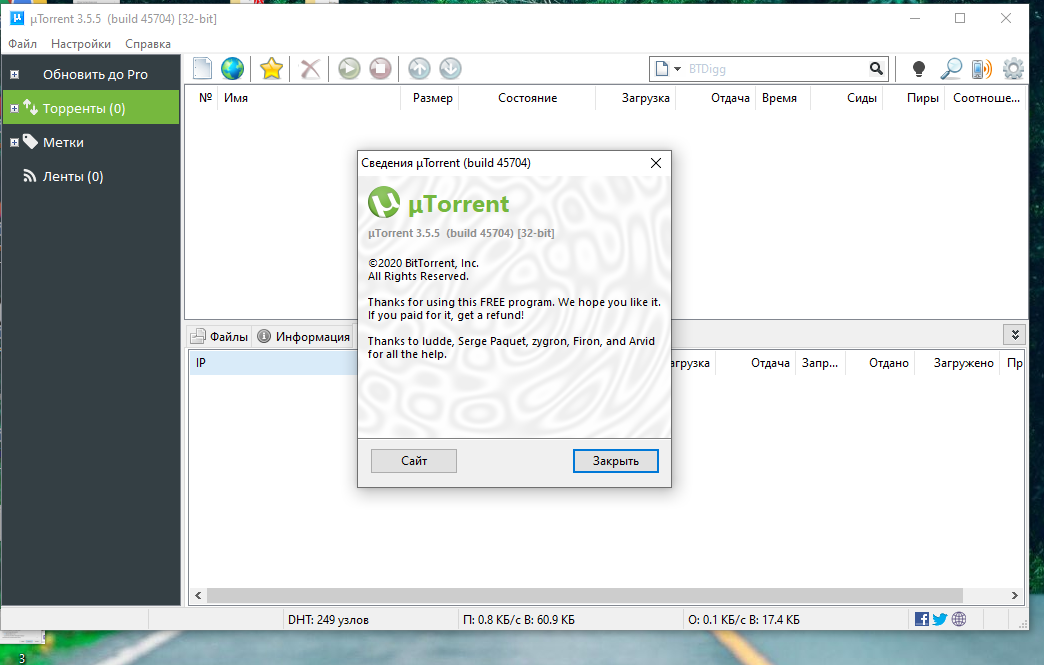Sort by the Пиры column header
The width and height of the screenshot is (1044, 665).
(x=914, y=98)
